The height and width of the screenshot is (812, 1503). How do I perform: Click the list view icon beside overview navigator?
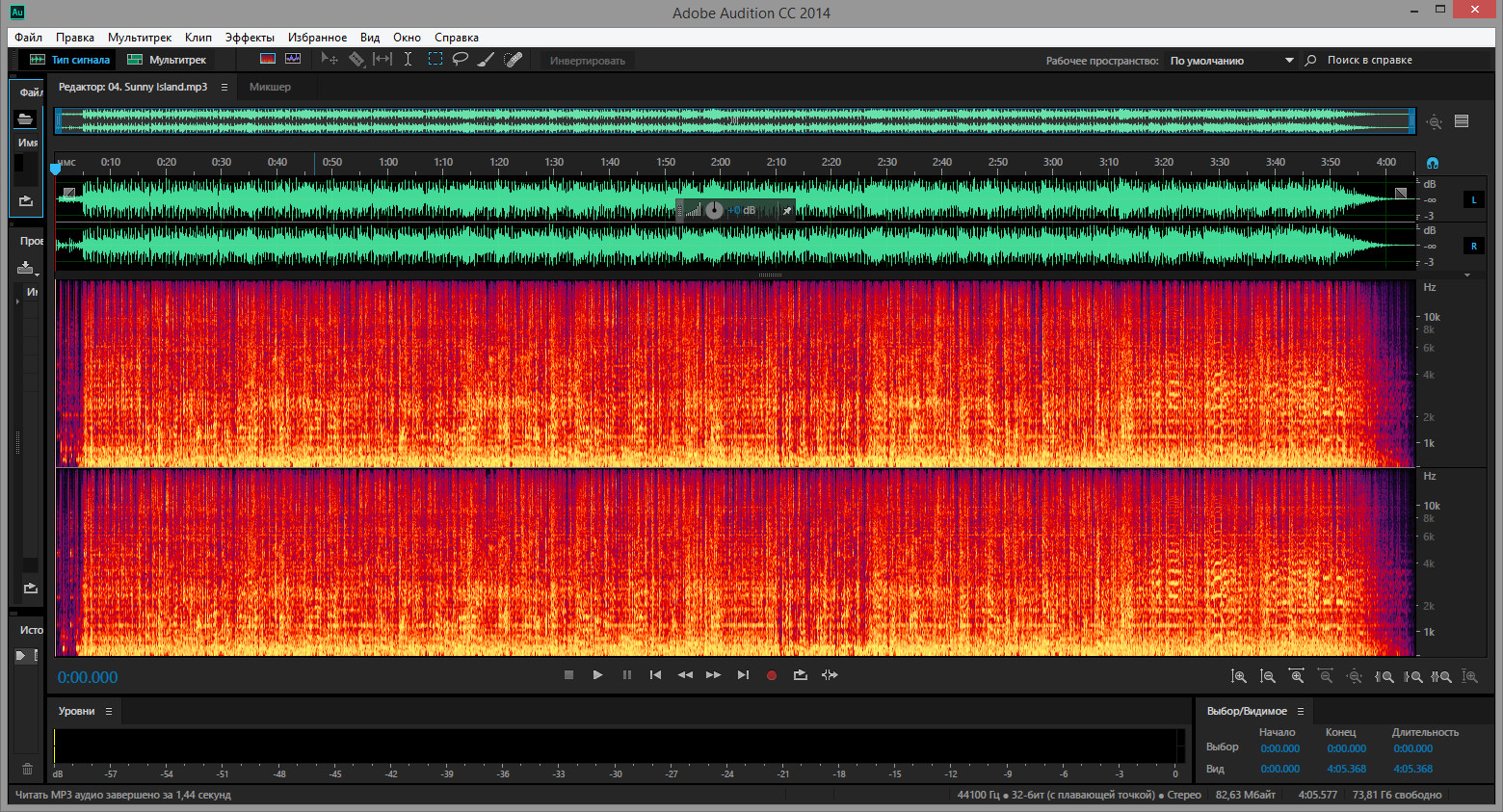coord(1462,121)
